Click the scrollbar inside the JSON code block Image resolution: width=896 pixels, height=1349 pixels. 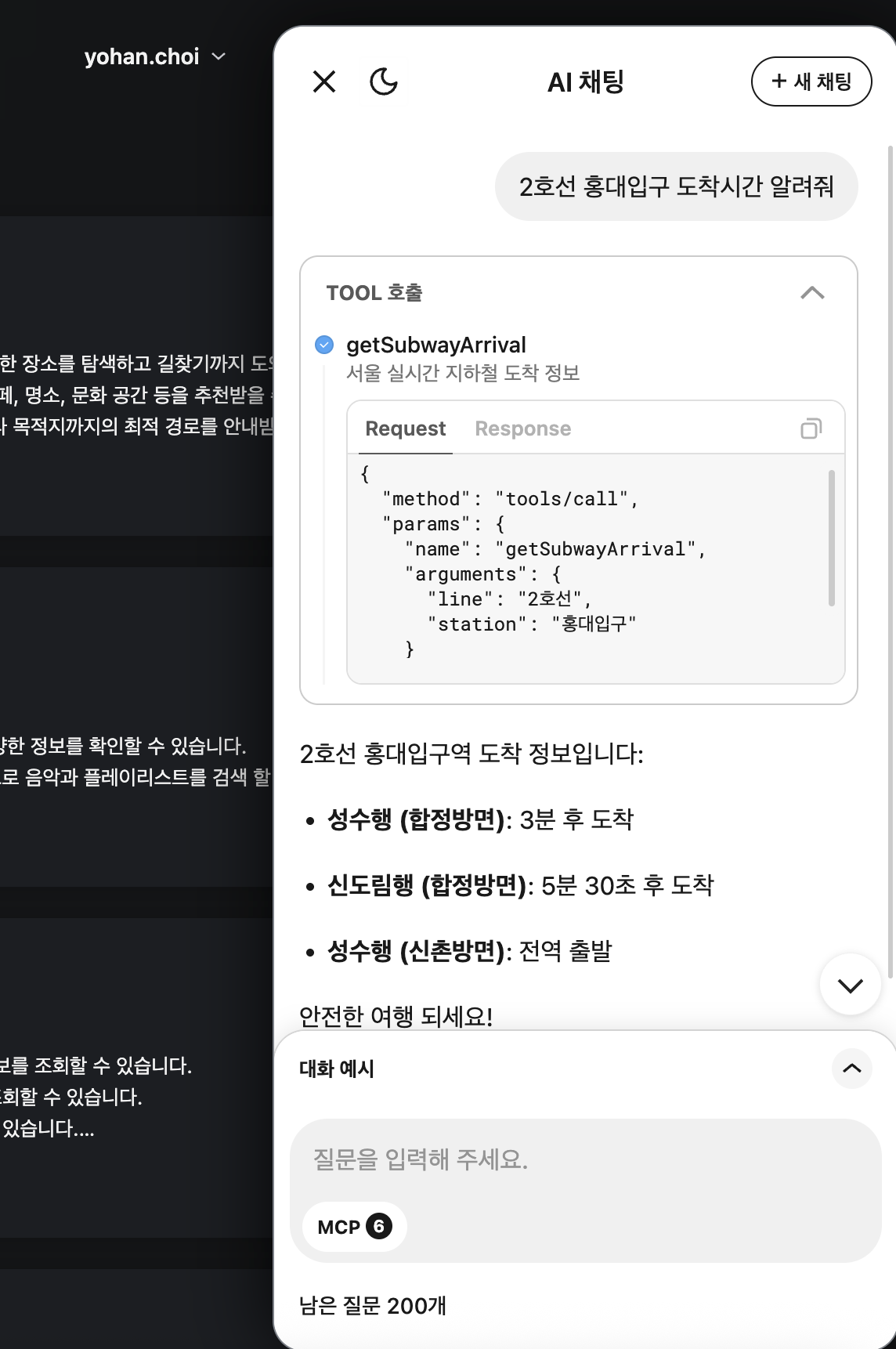(831, 537)
